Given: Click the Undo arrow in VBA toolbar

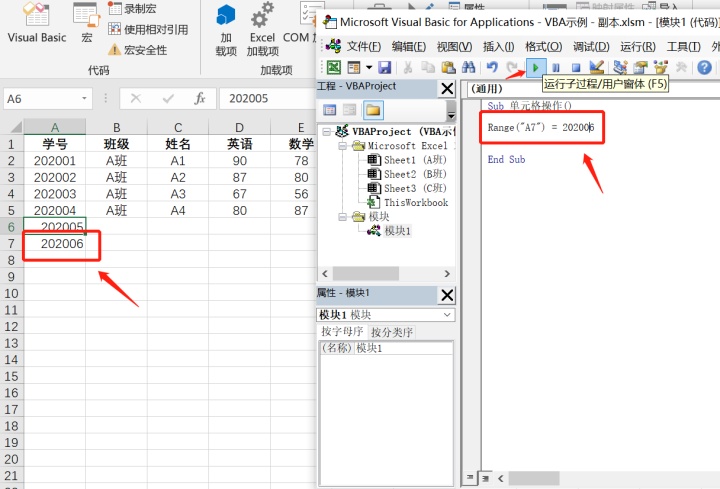Looking at the screenshot, I should point(492,68).
